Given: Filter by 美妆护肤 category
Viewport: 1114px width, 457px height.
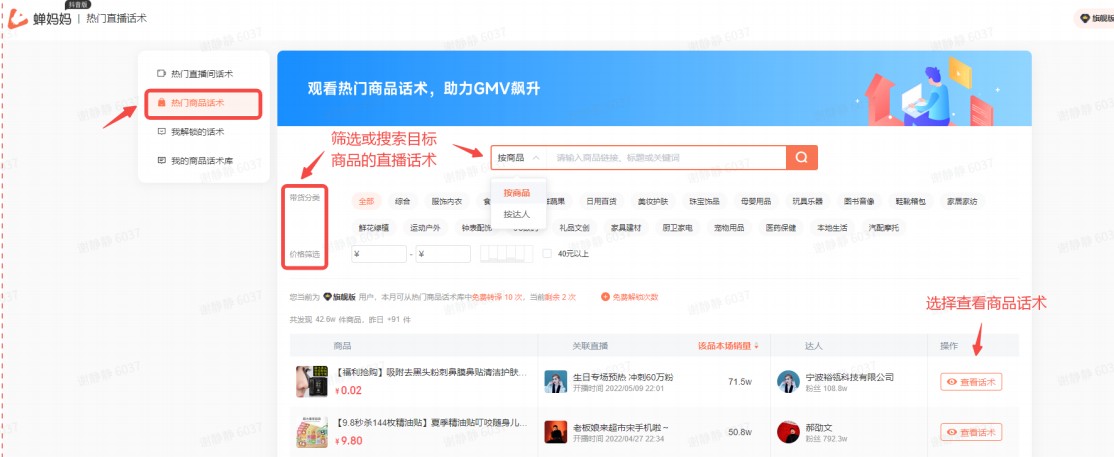Looking at the screenshot, I should pyautogui.click(x=653, y=201).
